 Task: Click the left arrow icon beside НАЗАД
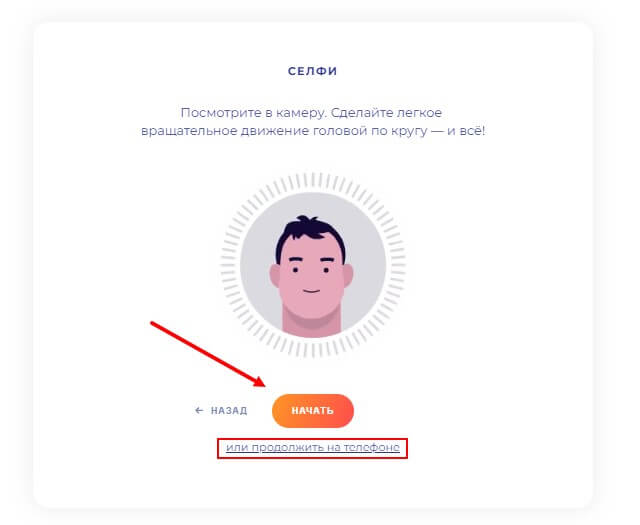199,410
